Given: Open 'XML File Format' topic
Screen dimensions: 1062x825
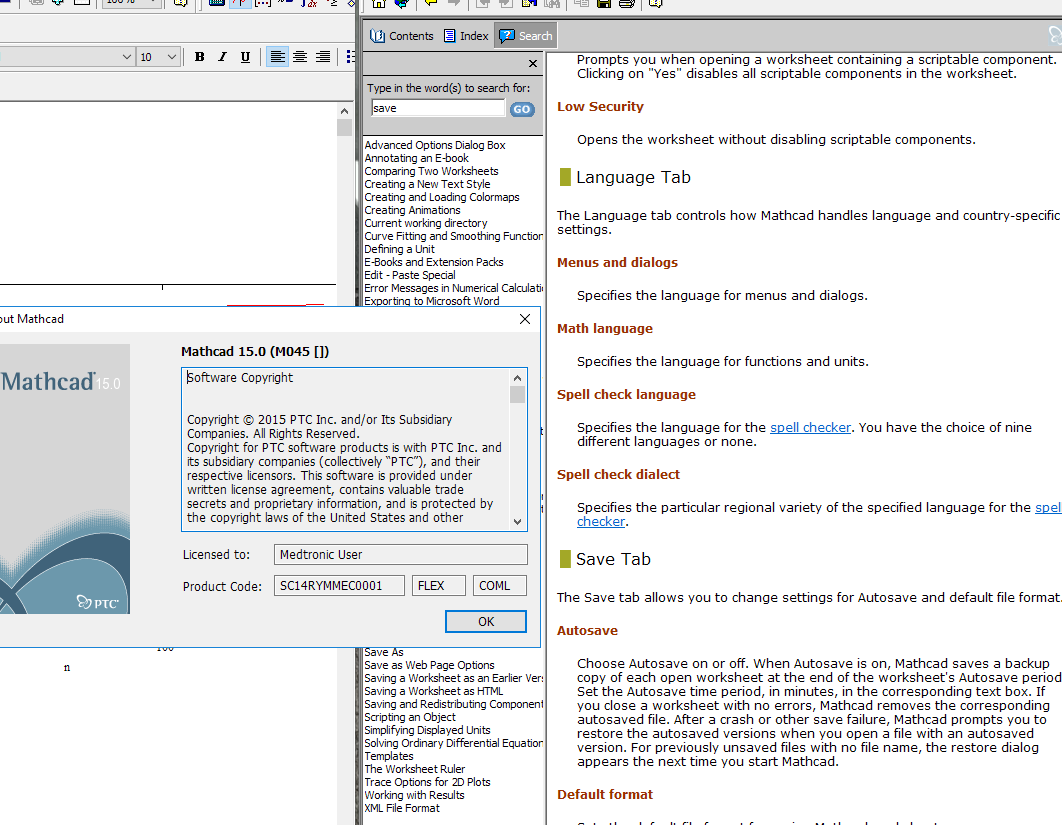Looking at the screenshot, I should [x=402, y=808].
